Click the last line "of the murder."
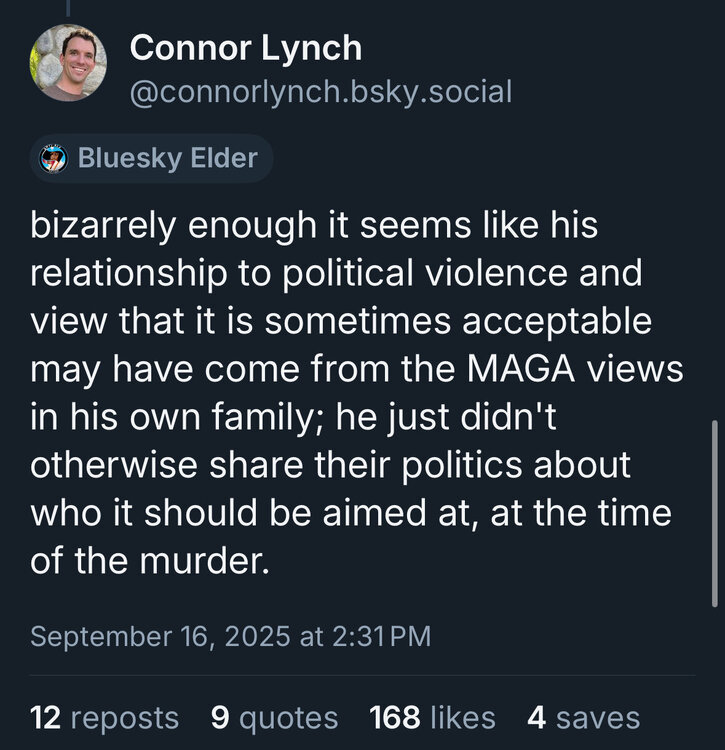 151,562
